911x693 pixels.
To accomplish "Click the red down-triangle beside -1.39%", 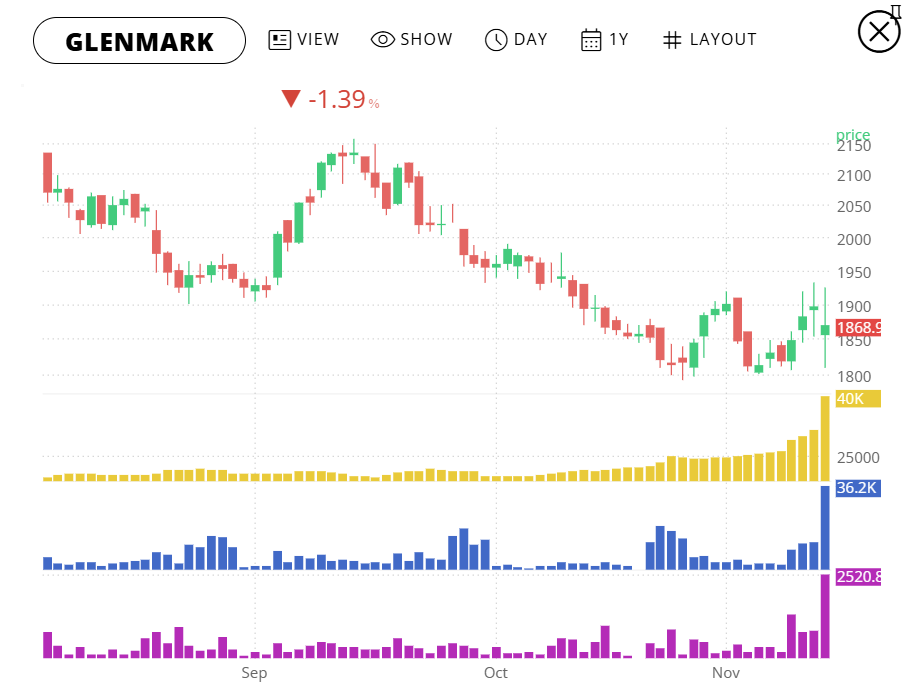I will pos(291,98).
